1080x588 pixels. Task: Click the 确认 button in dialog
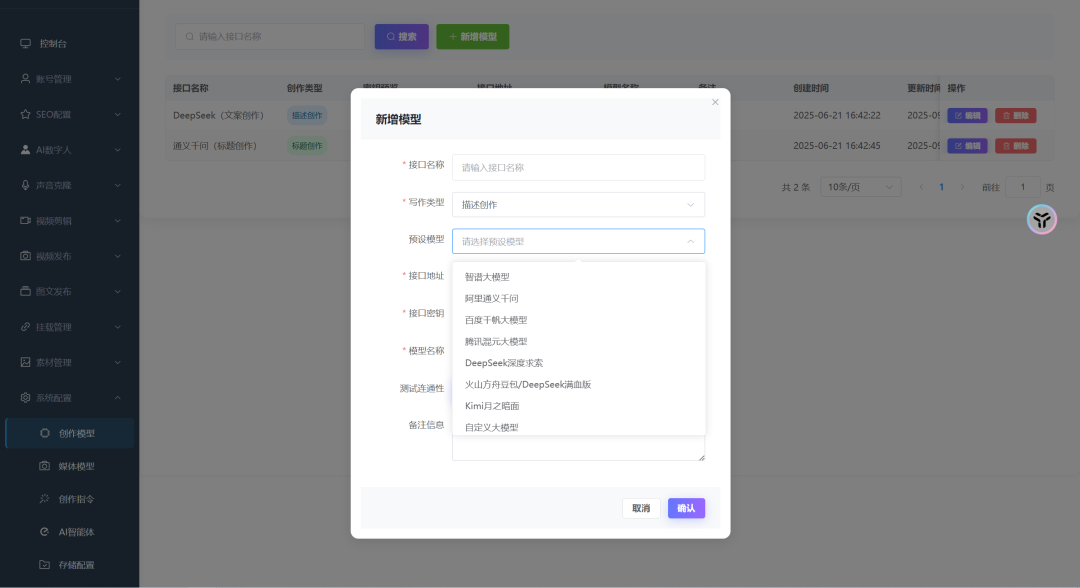[x=686, y=508]
